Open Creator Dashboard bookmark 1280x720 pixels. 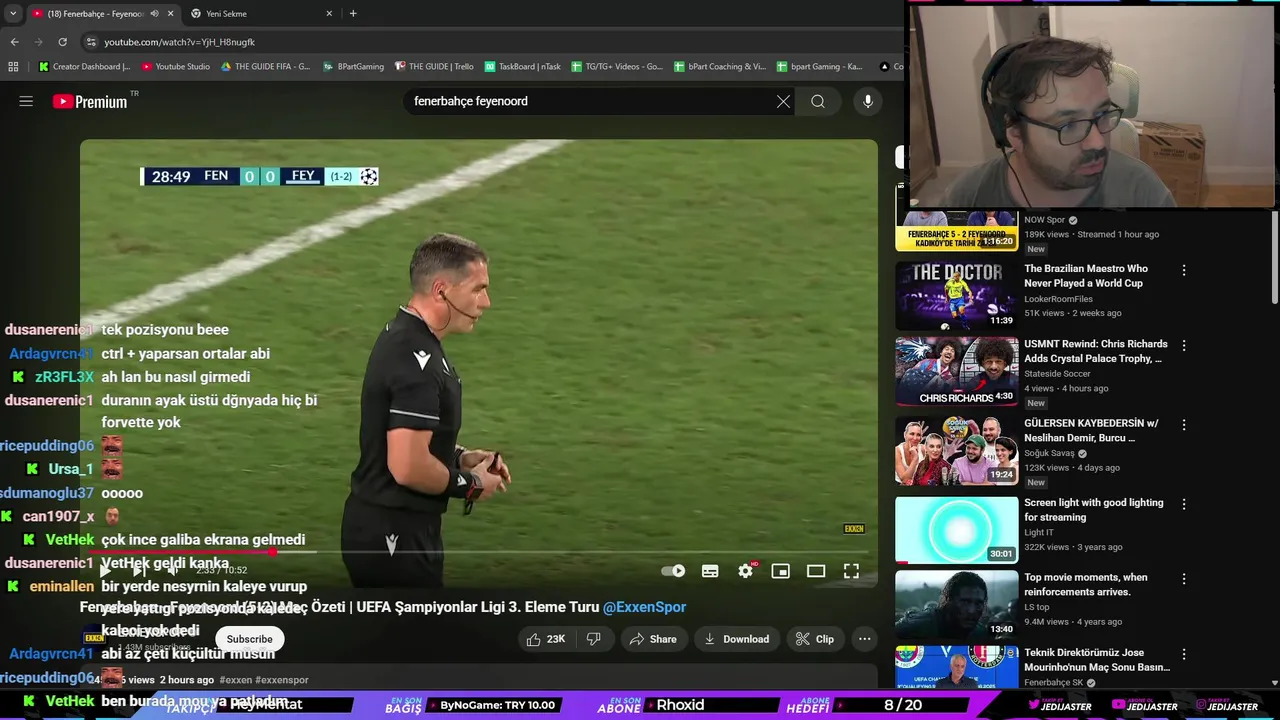(84, 66)
